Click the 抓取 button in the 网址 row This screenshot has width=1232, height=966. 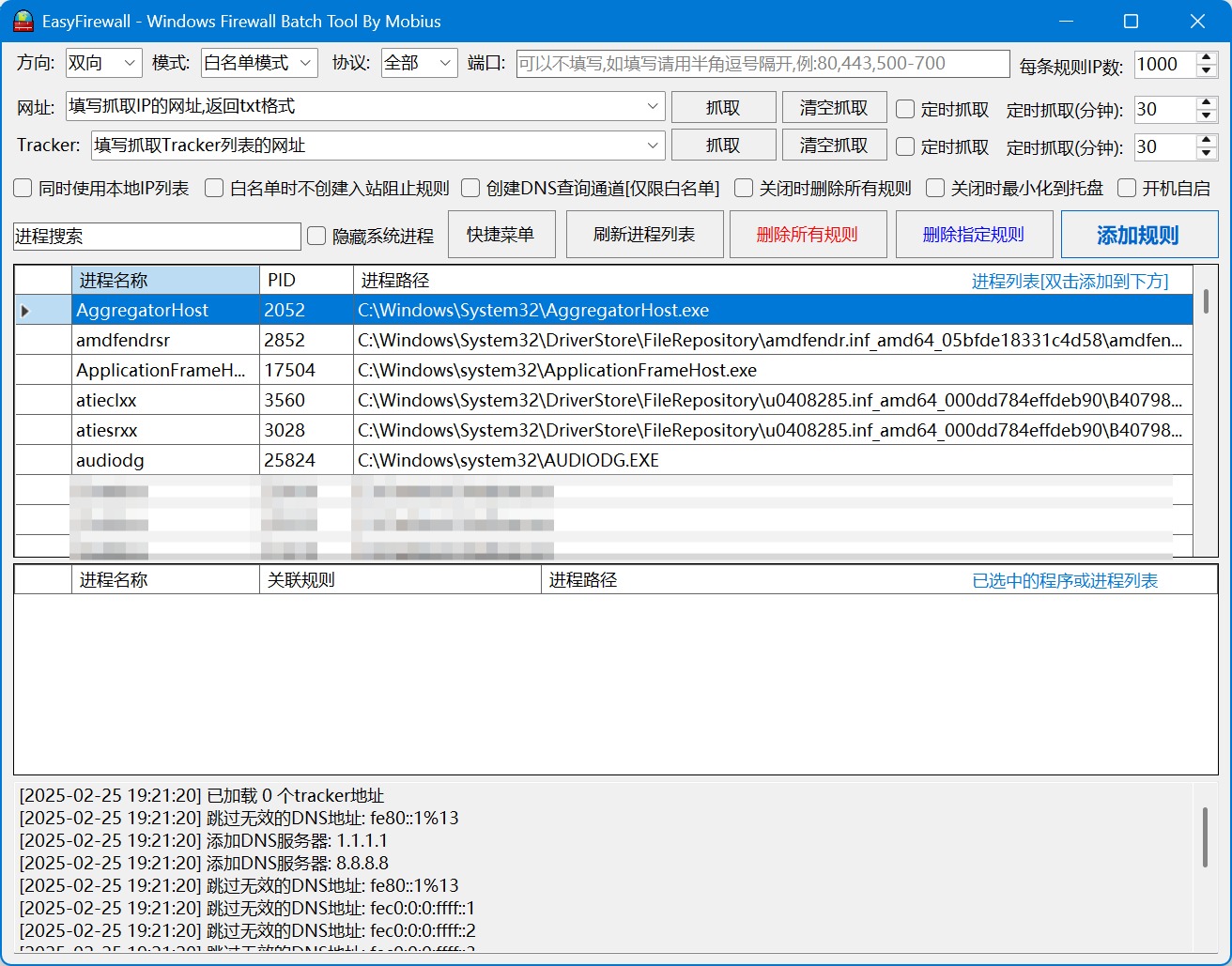click(x=723, y=107)
